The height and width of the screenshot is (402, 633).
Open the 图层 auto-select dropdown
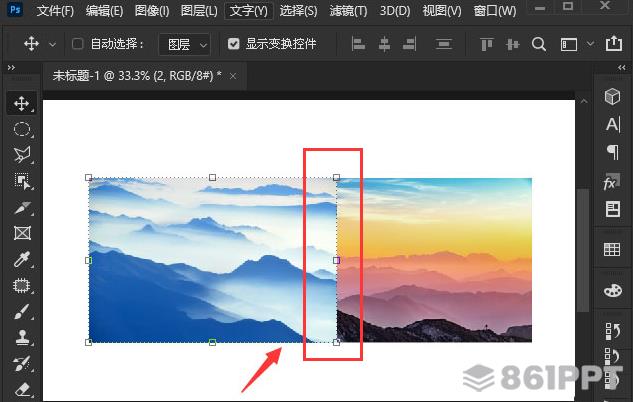tap(184, 44)
